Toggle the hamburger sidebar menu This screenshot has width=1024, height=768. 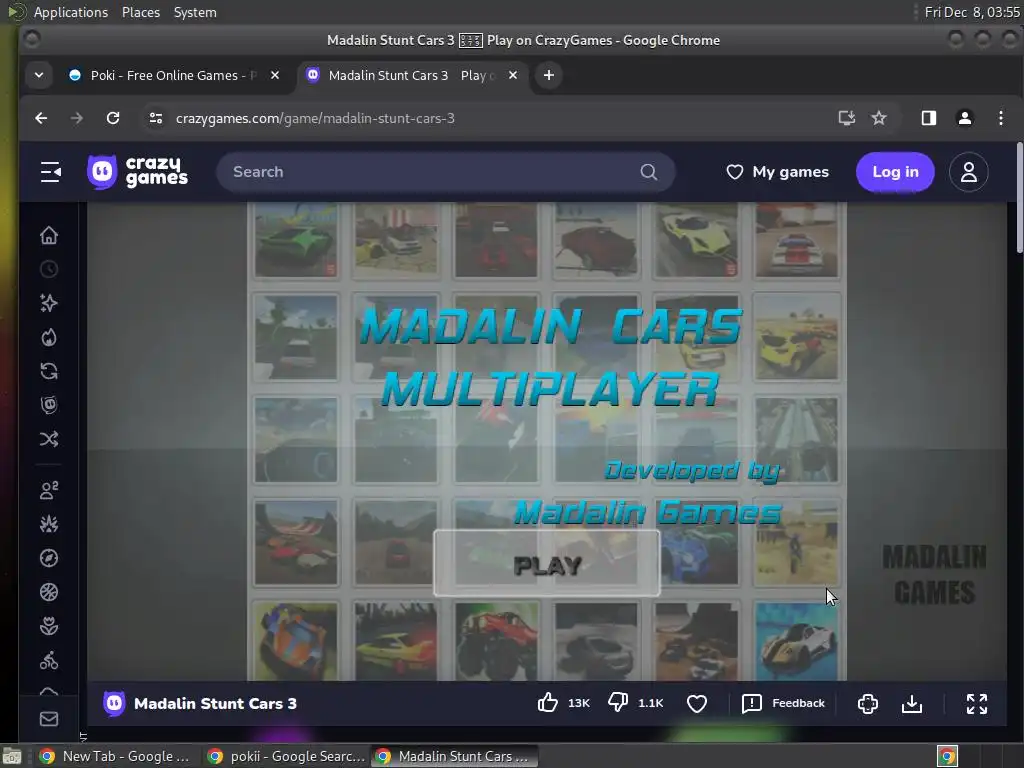tap(51, 172)
